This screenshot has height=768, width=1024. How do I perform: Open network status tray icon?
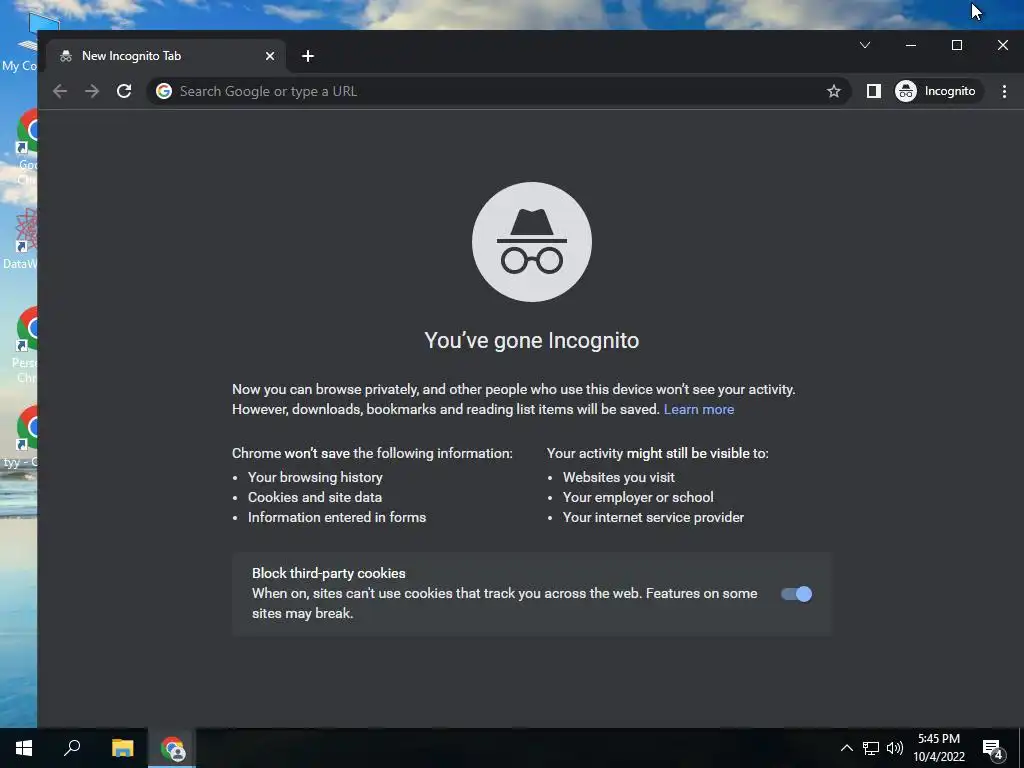coord(871,748)
